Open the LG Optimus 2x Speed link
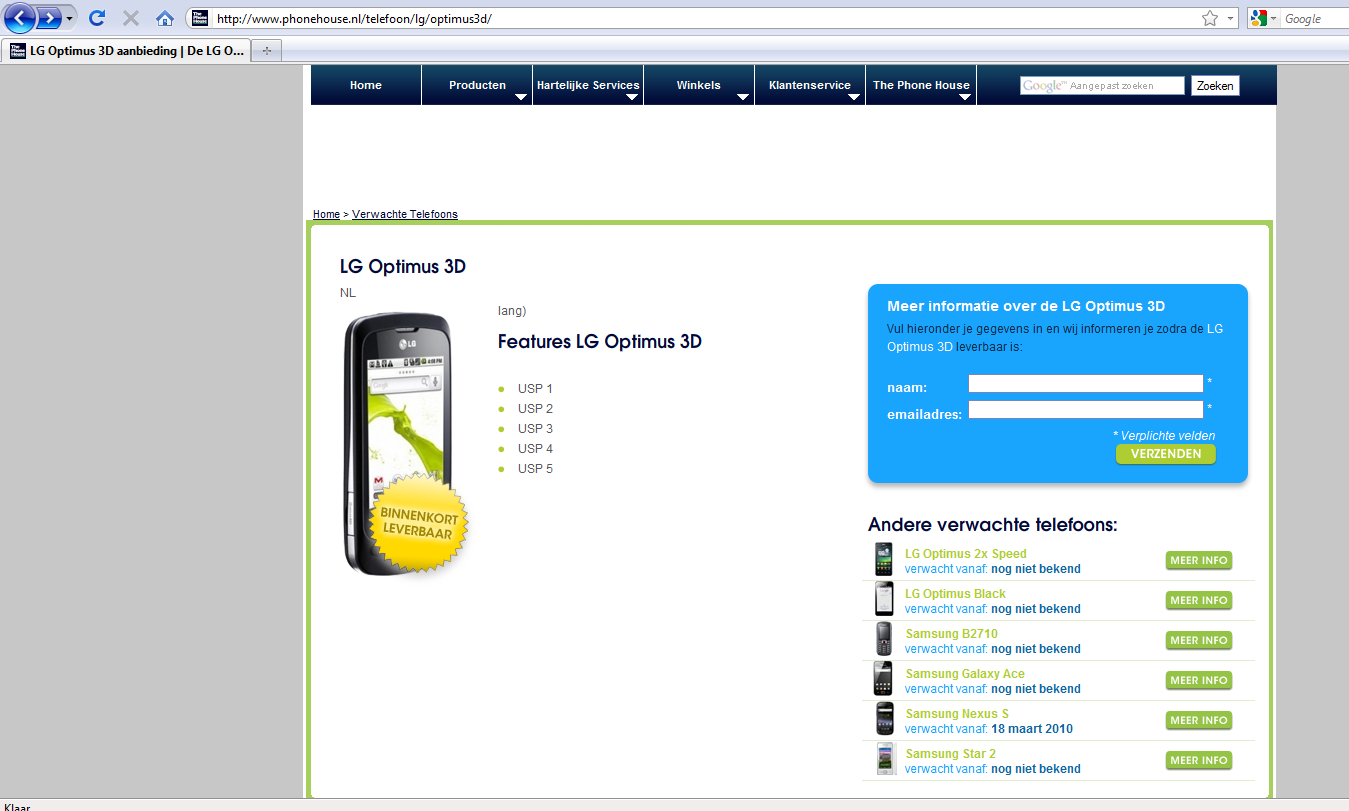 966,554
